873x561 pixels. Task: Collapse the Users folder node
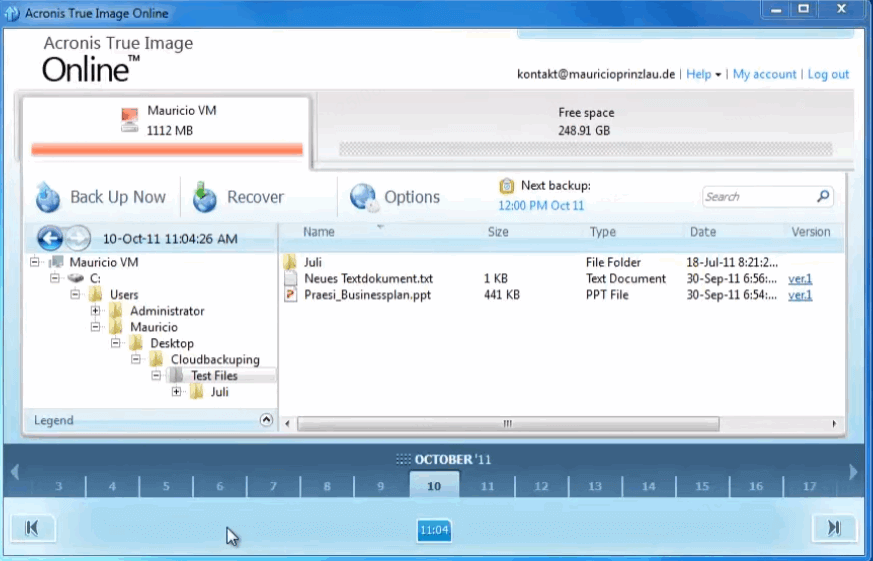75,294
